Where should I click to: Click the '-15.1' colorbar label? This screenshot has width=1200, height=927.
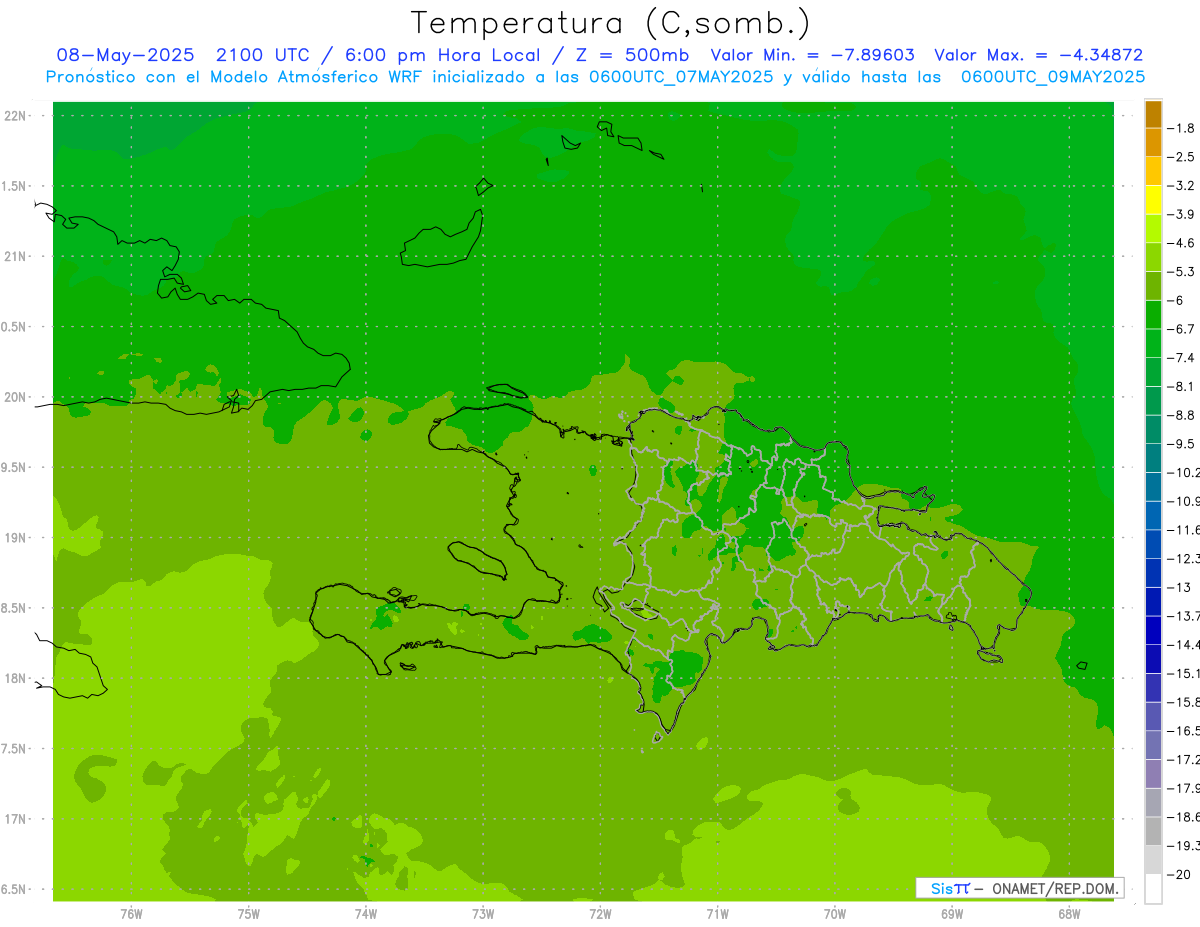click(1184, 673)
